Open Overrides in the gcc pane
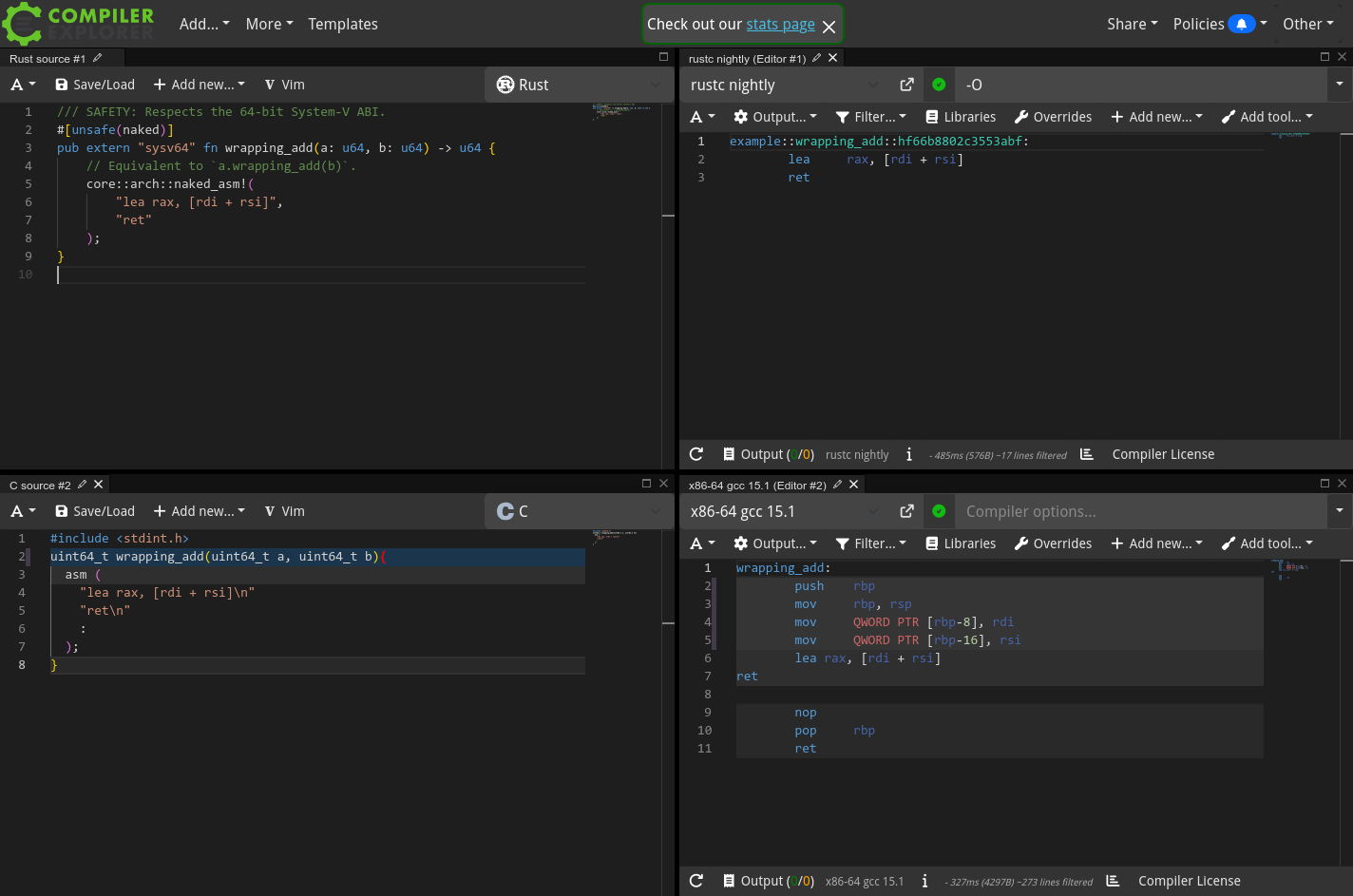 pyautogui.click(x=1053, y=543)
